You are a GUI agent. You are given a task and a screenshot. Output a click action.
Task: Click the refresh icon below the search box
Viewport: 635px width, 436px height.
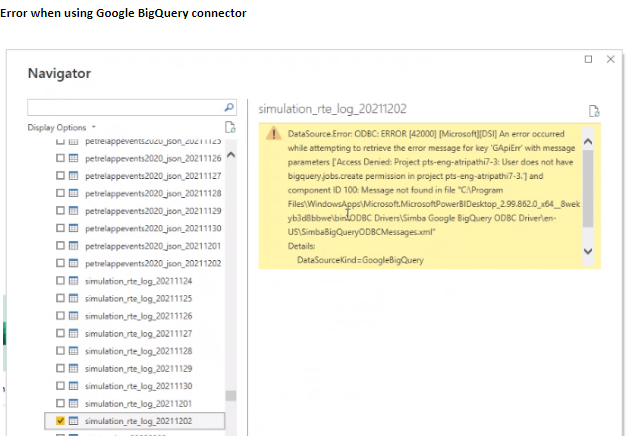(x=230, y=127)
